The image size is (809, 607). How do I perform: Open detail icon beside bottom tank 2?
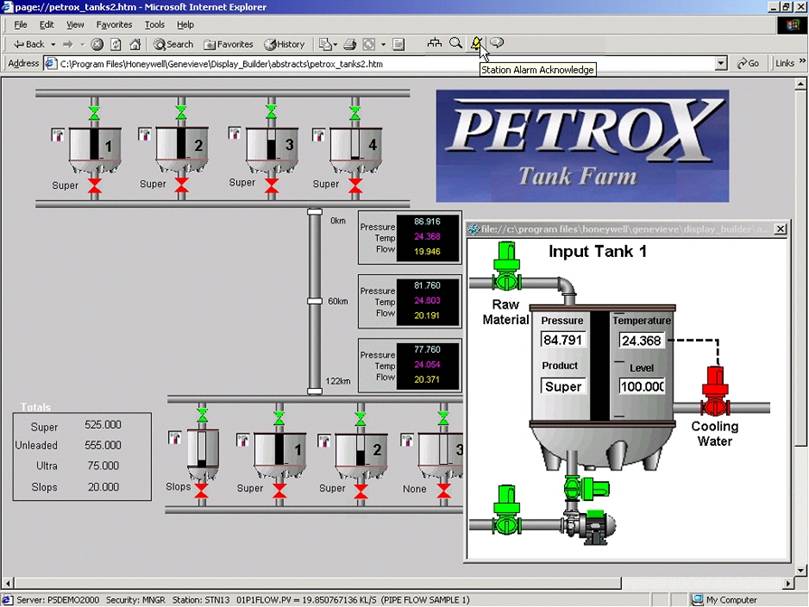click(x=324, y=441)
